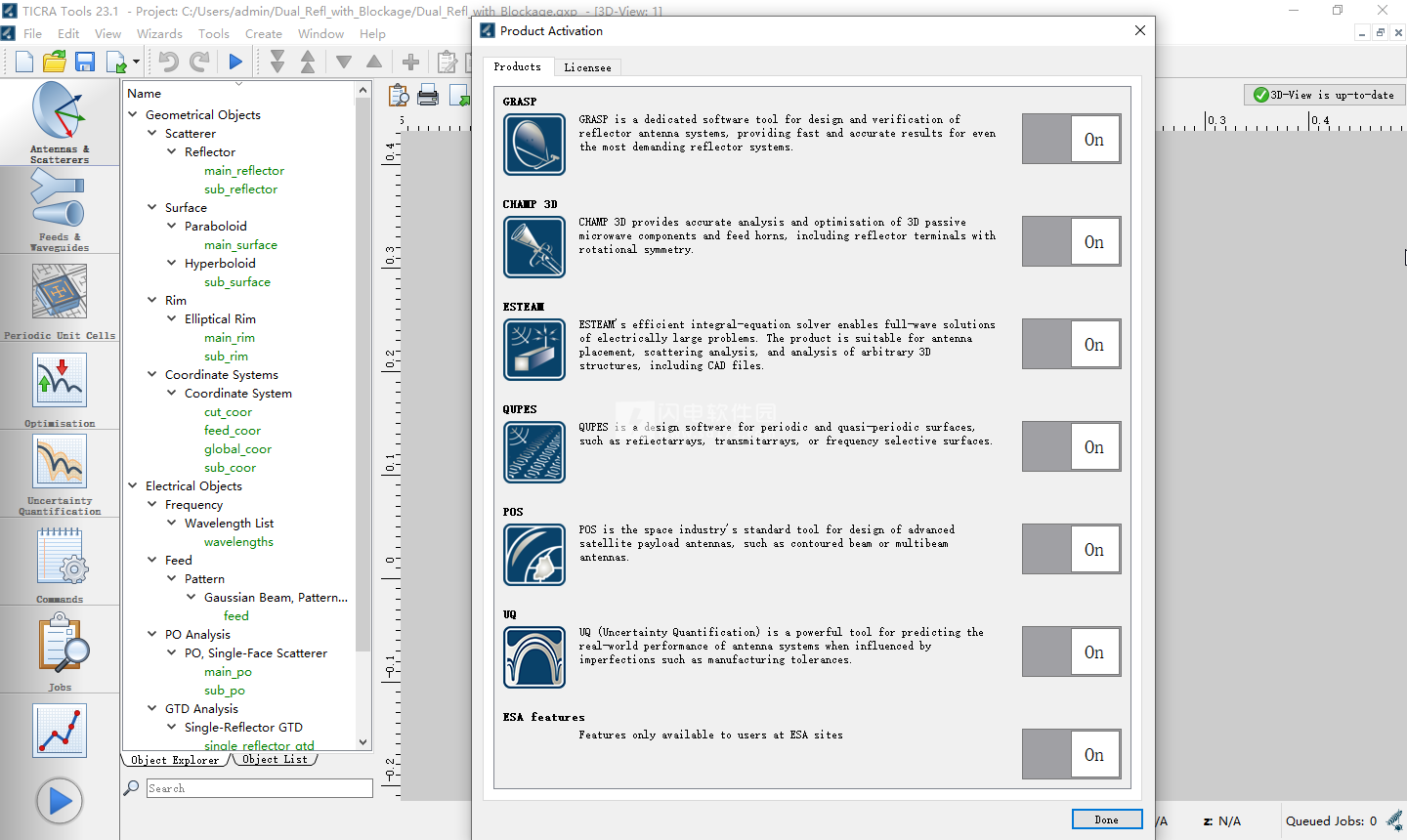Click the double up arrows toolbar icon

308,63
